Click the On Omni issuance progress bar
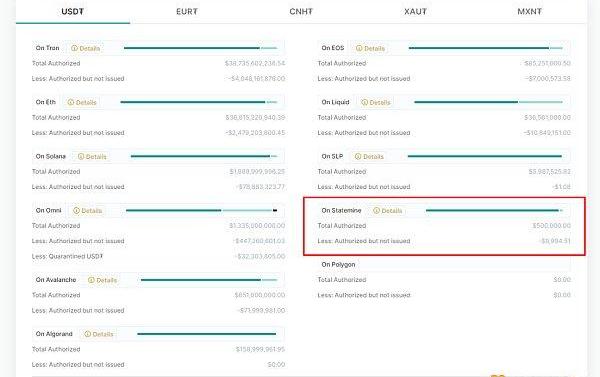Viewport: 600px width, 377px height. (201, 211)
